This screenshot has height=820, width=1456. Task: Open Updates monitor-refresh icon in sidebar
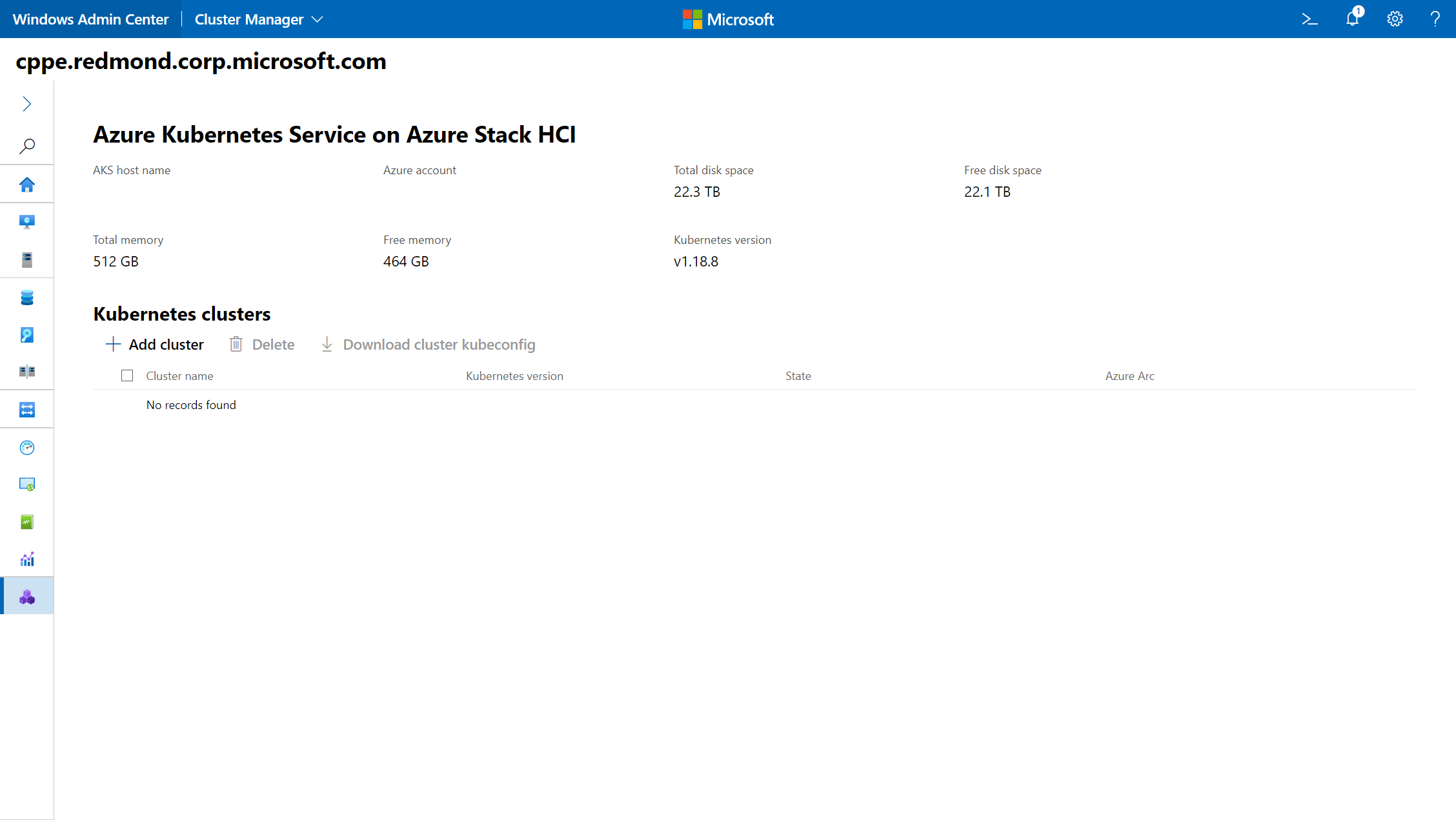[x=27, y=485]
